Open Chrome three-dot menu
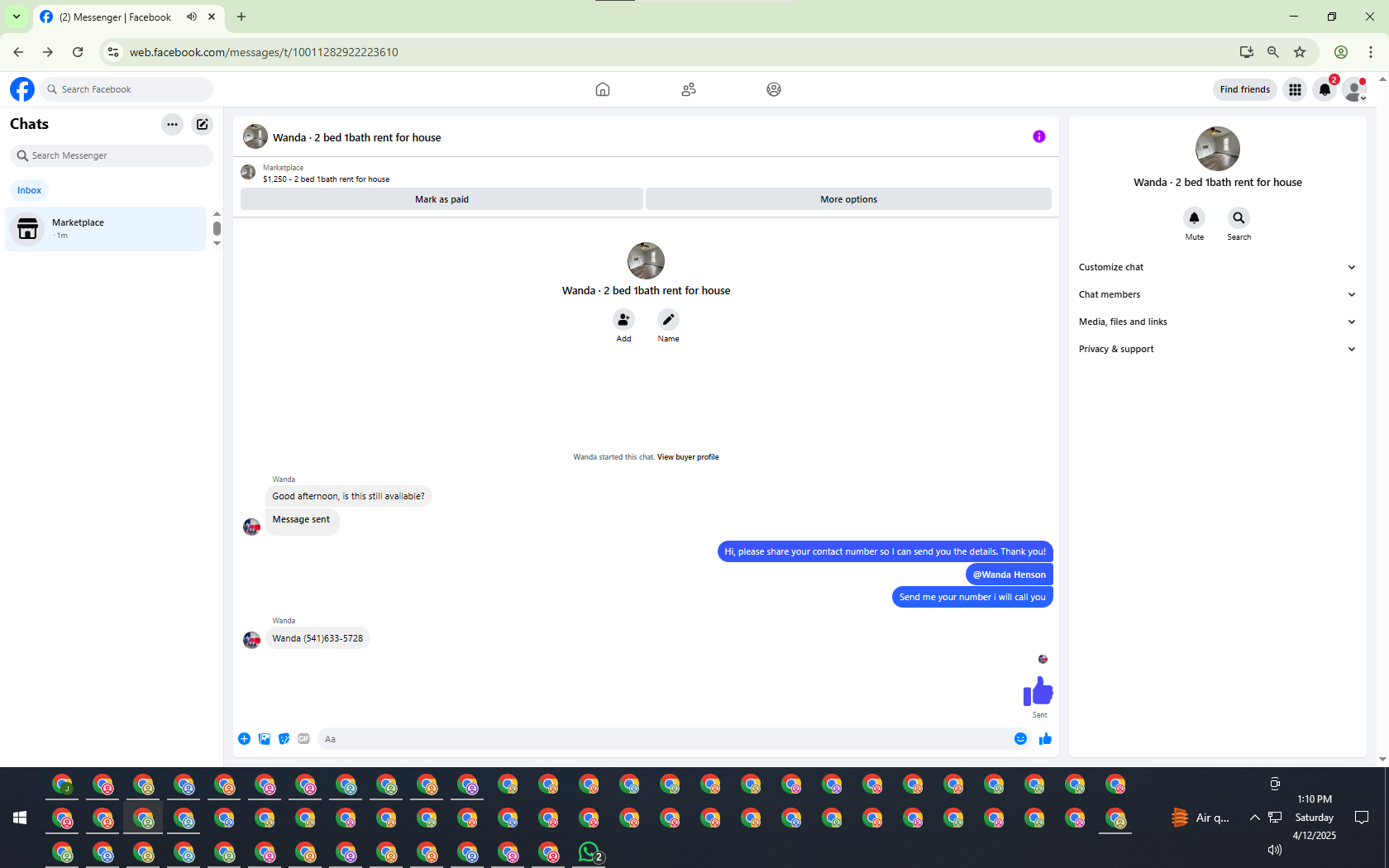This screenshot has height=868, width=1389. (1371, 52)
